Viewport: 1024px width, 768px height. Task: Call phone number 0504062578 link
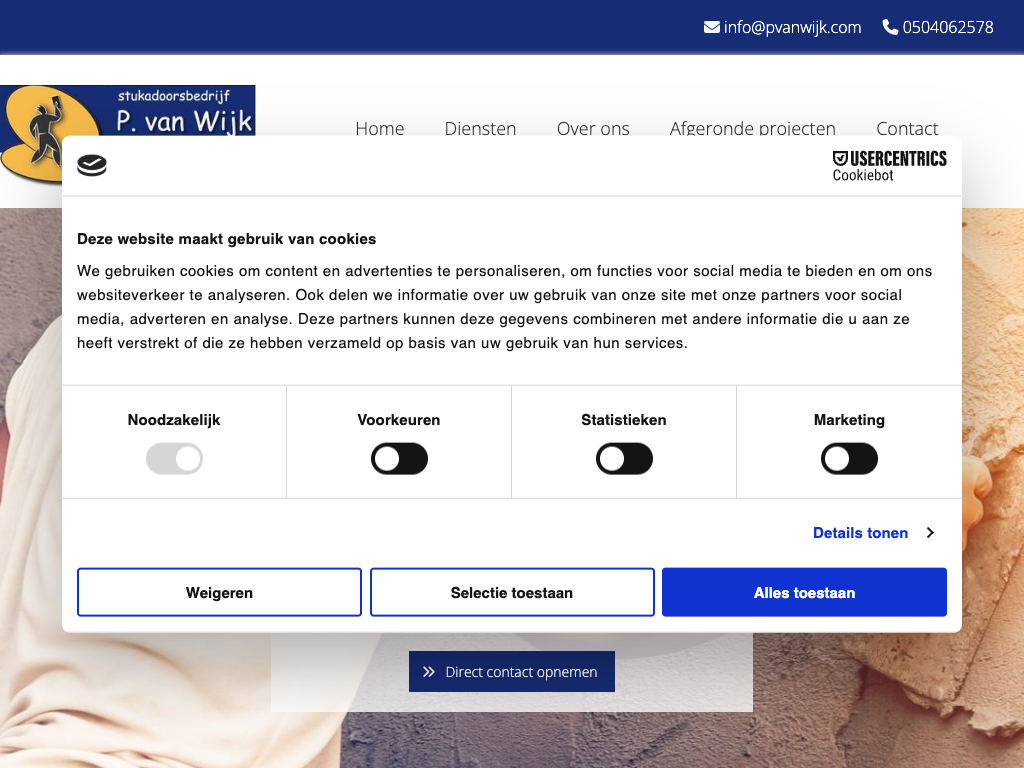[x=948, y=27]
